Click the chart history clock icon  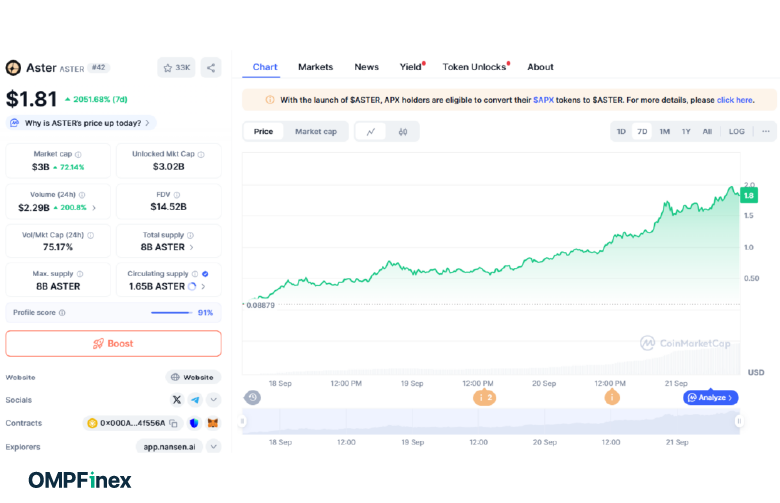point(252,398)
